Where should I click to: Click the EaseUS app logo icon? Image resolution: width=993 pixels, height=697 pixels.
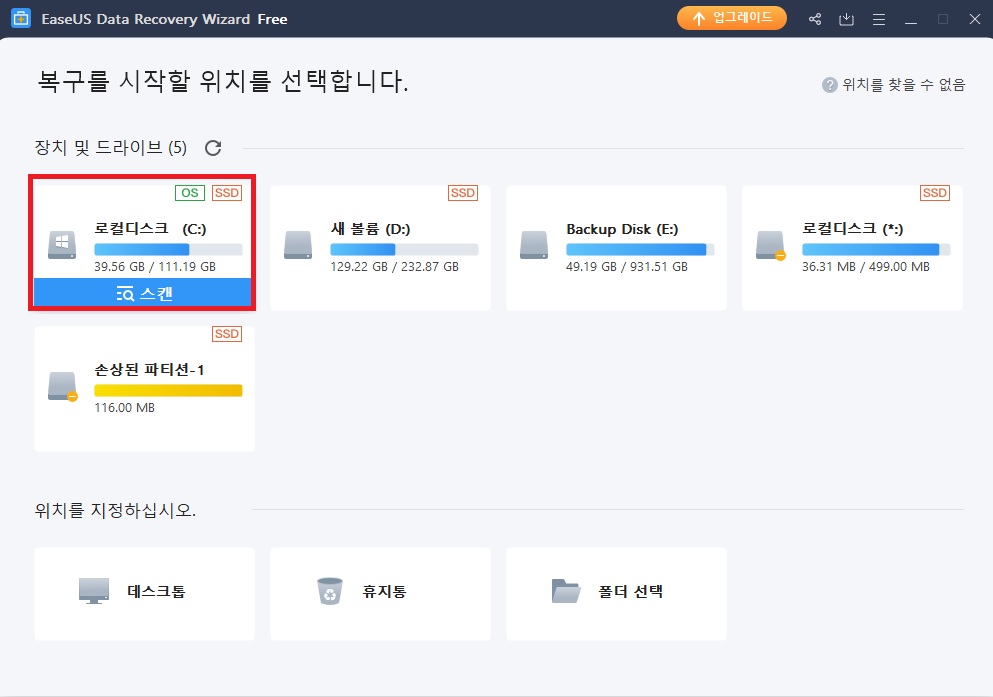point(21,18)
